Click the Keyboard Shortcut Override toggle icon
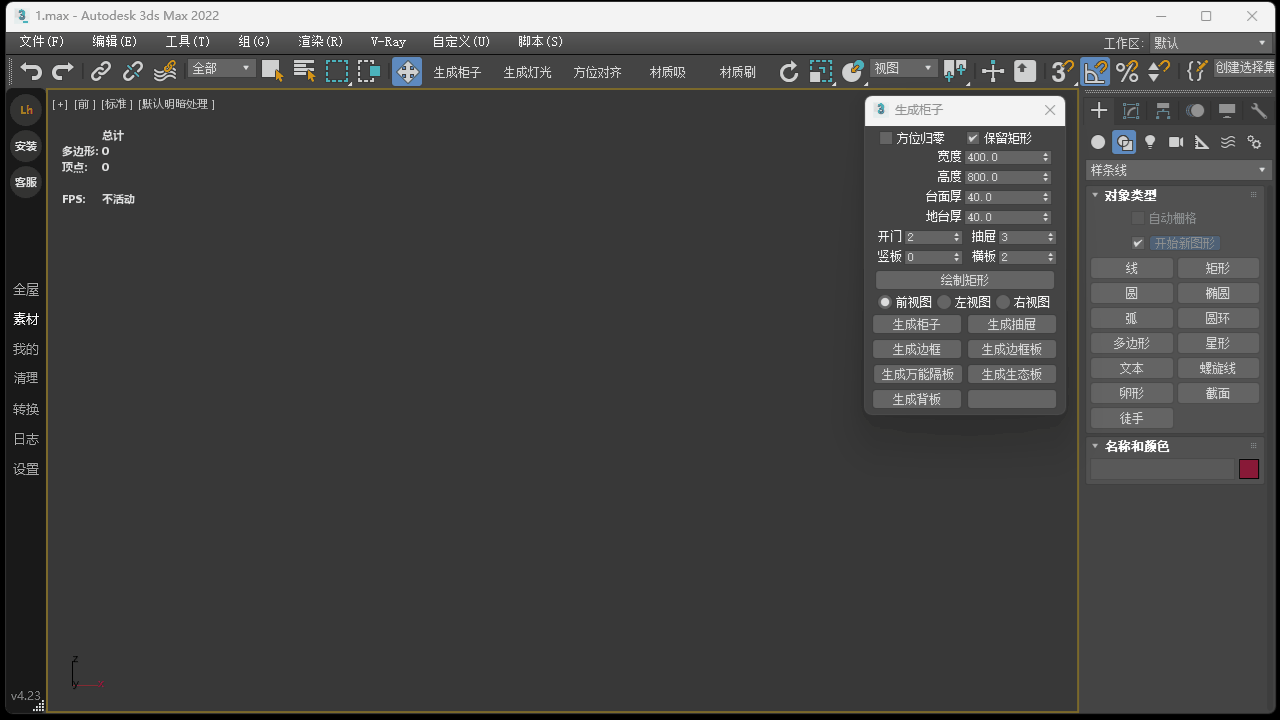The height and width of the screenshot is (720, 1280). click(1025, 71)
